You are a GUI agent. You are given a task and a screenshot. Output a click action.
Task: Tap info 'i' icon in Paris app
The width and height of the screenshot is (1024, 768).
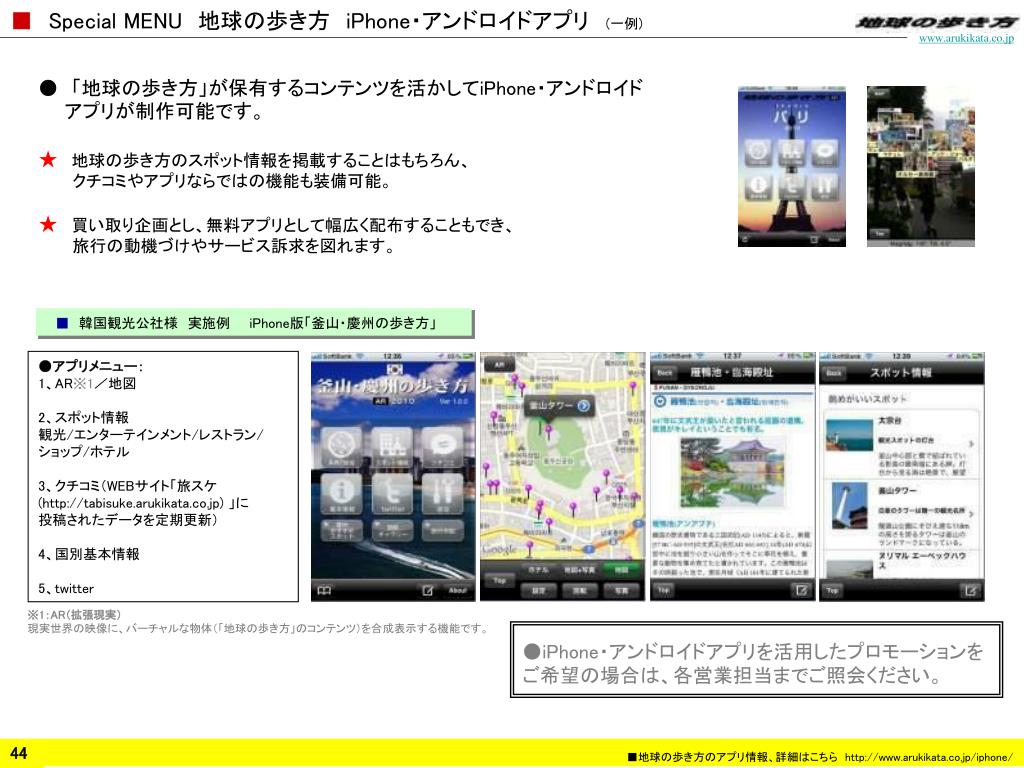tap(758, 186)
